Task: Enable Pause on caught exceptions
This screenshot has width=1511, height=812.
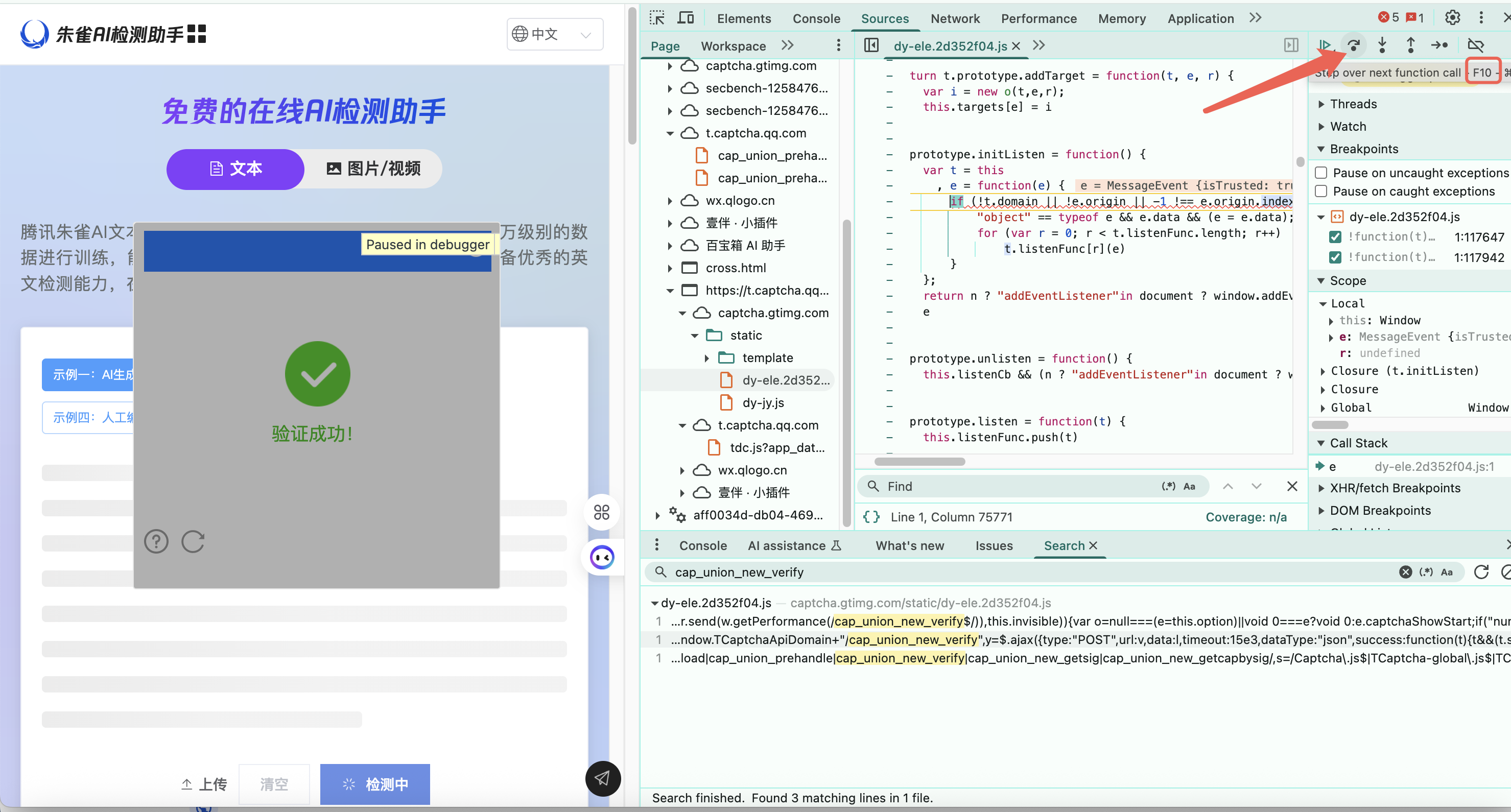Action: tap(1321, 192)
